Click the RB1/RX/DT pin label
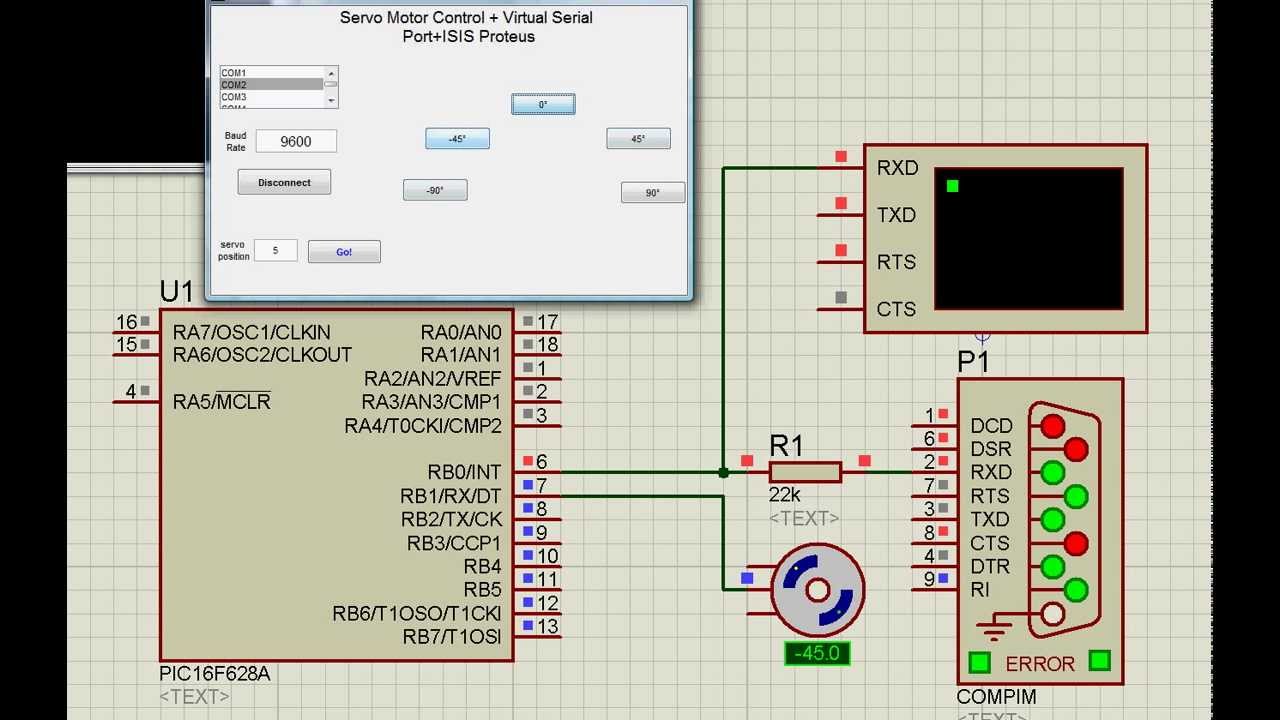Viewport: 1280px width, 720px height. [x=450, y=496]
